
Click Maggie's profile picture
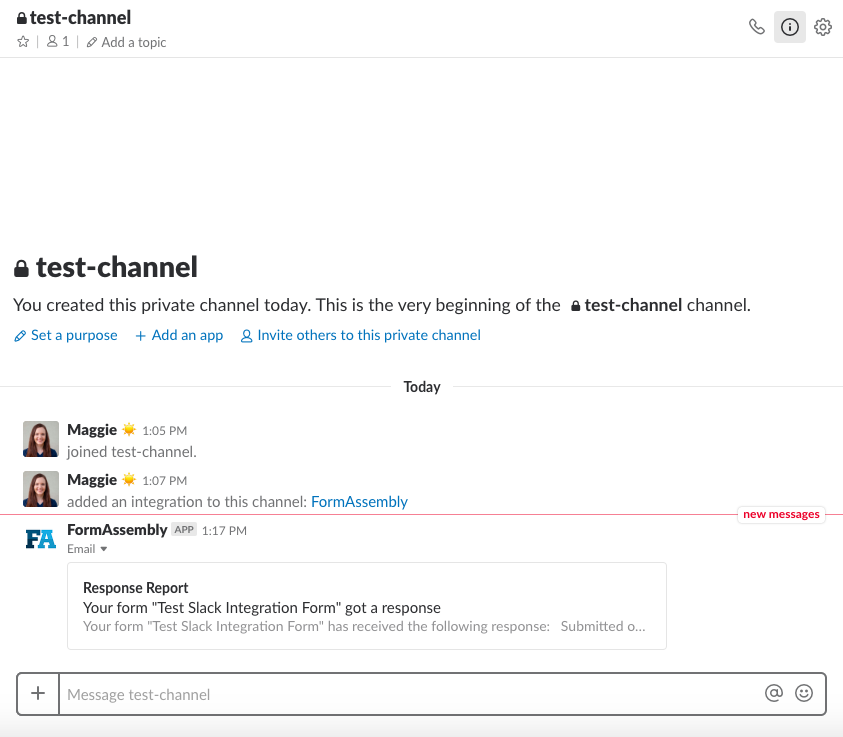click(40, 438)
